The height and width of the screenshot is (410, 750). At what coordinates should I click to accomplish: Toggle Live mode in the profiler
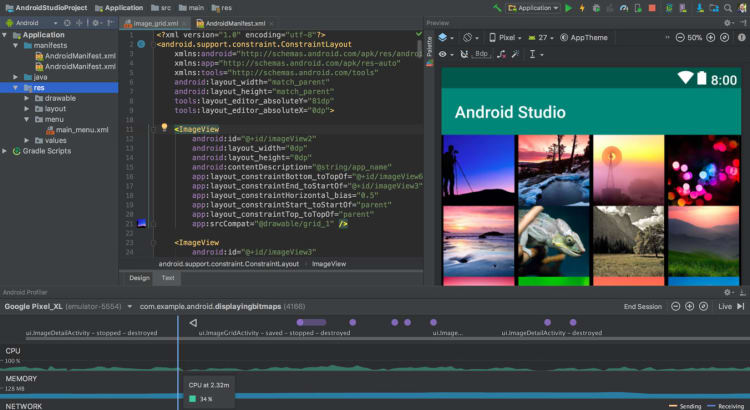coord(725,306)
